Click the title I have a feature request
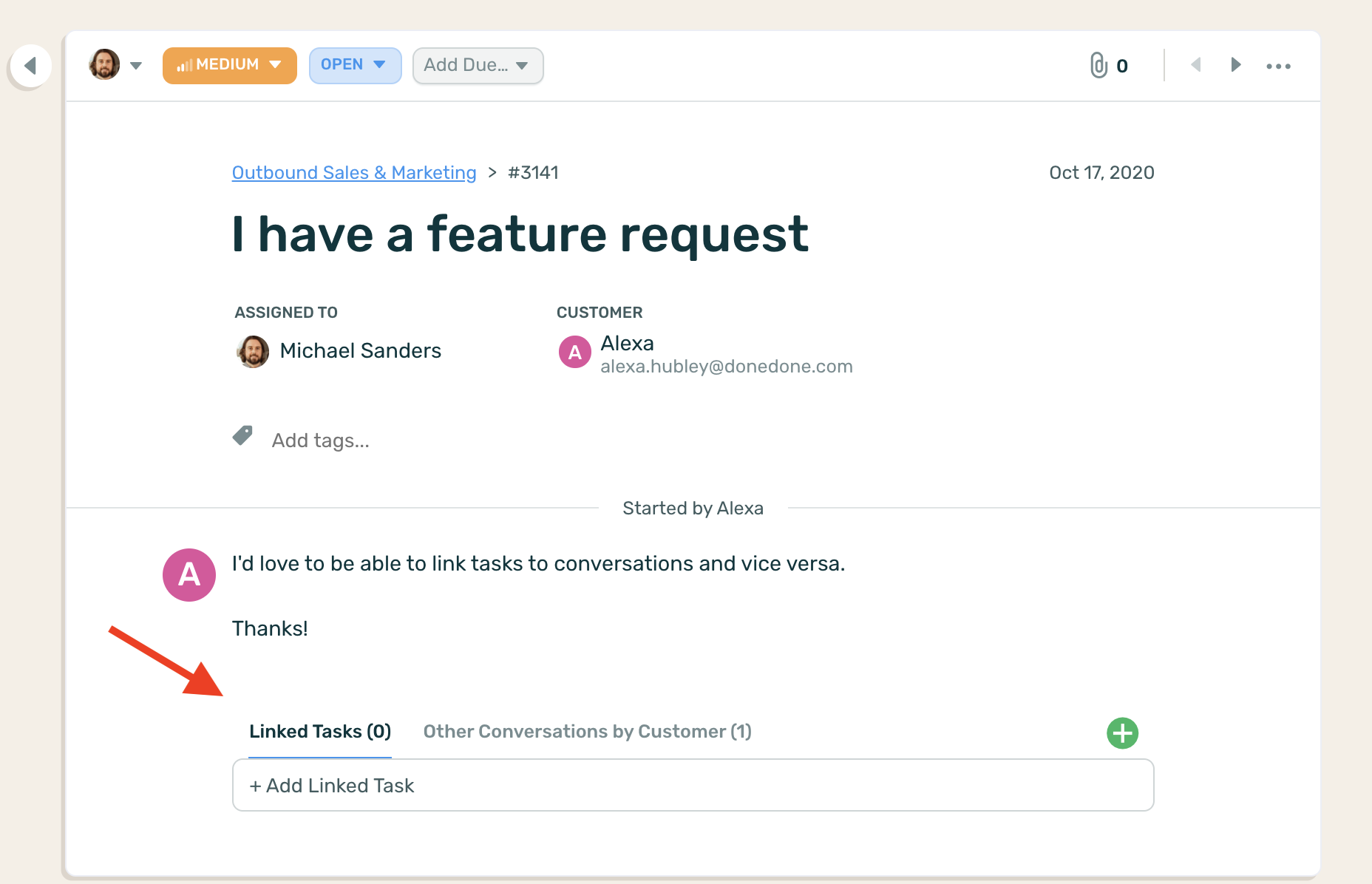Viewport: 1372px width, 884px height. coord(520,234)
